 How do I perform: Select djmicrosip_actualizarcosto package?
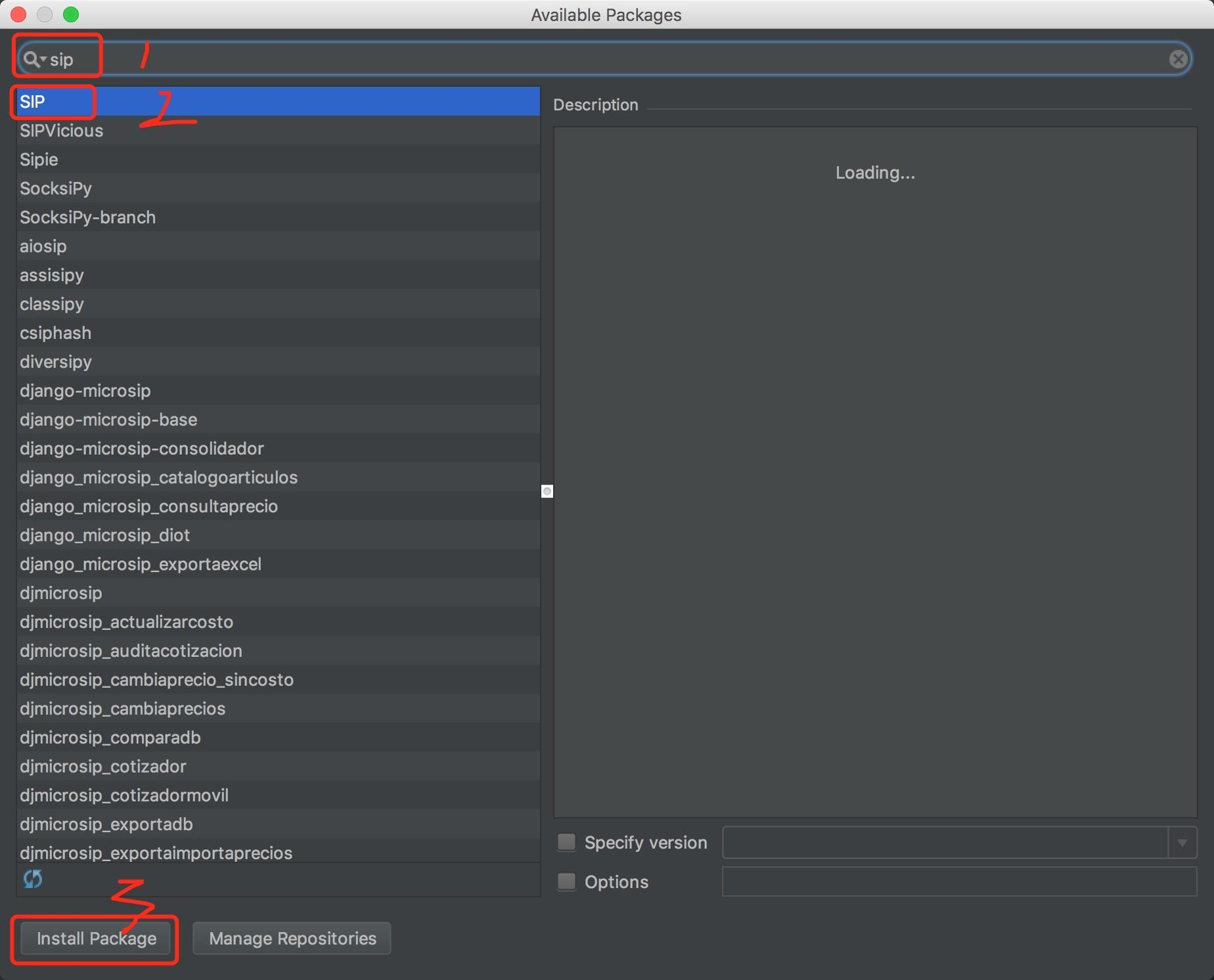279,621
